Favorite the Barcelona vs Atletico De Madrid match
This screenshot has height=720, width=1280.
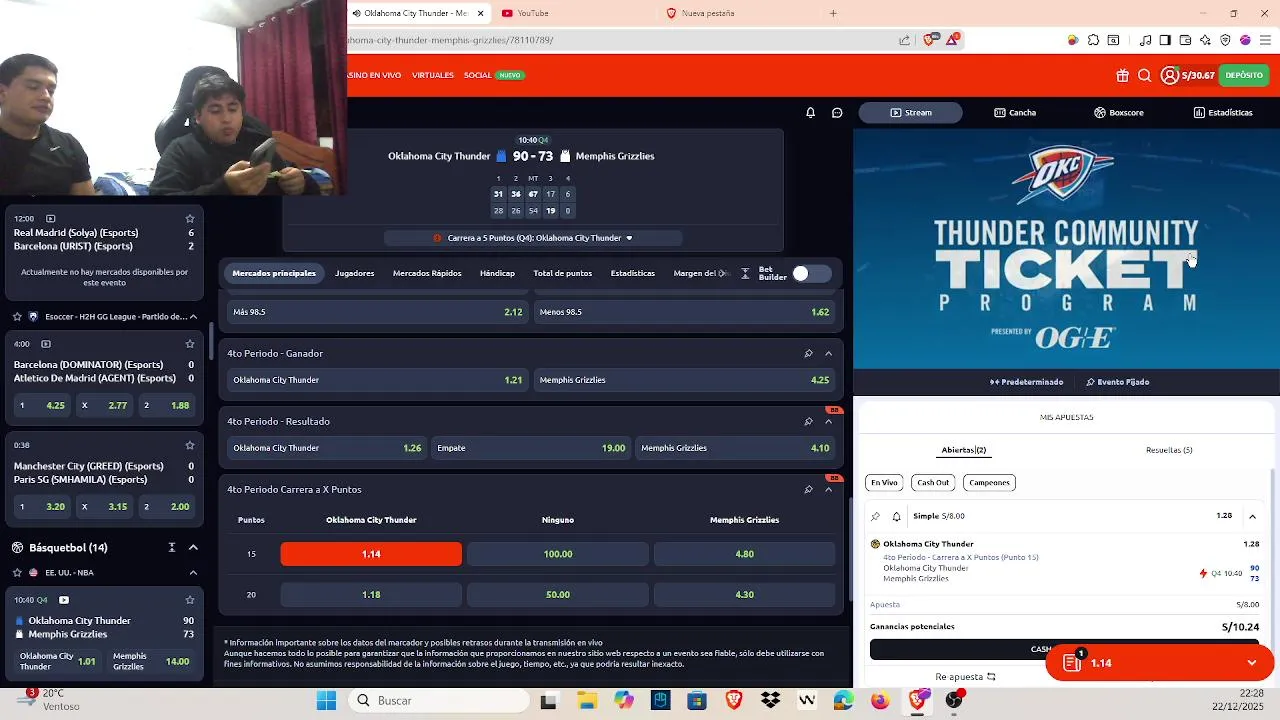(190, 344)
